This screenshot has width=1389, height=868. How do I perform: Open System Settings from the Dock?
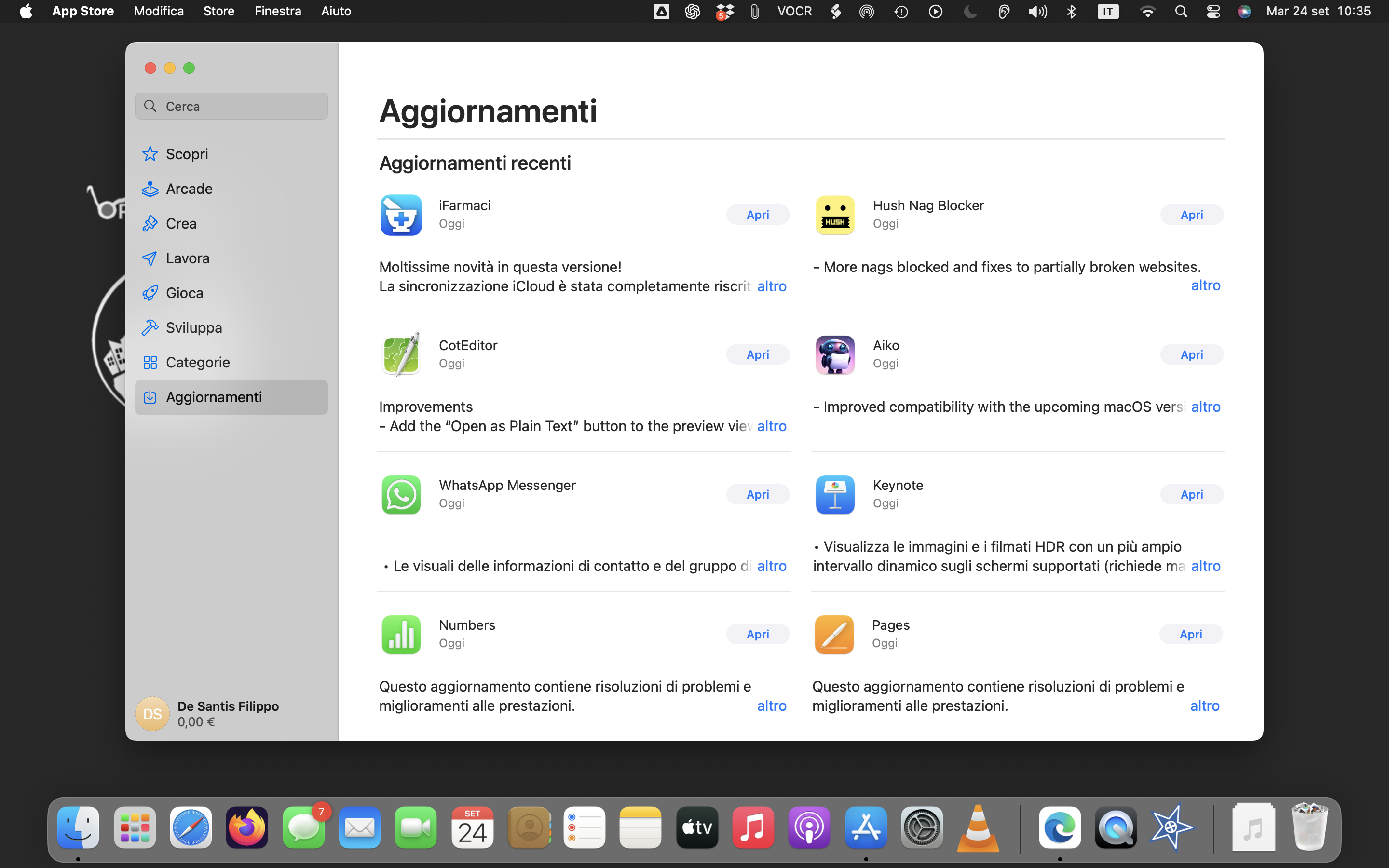pos(922,827)
